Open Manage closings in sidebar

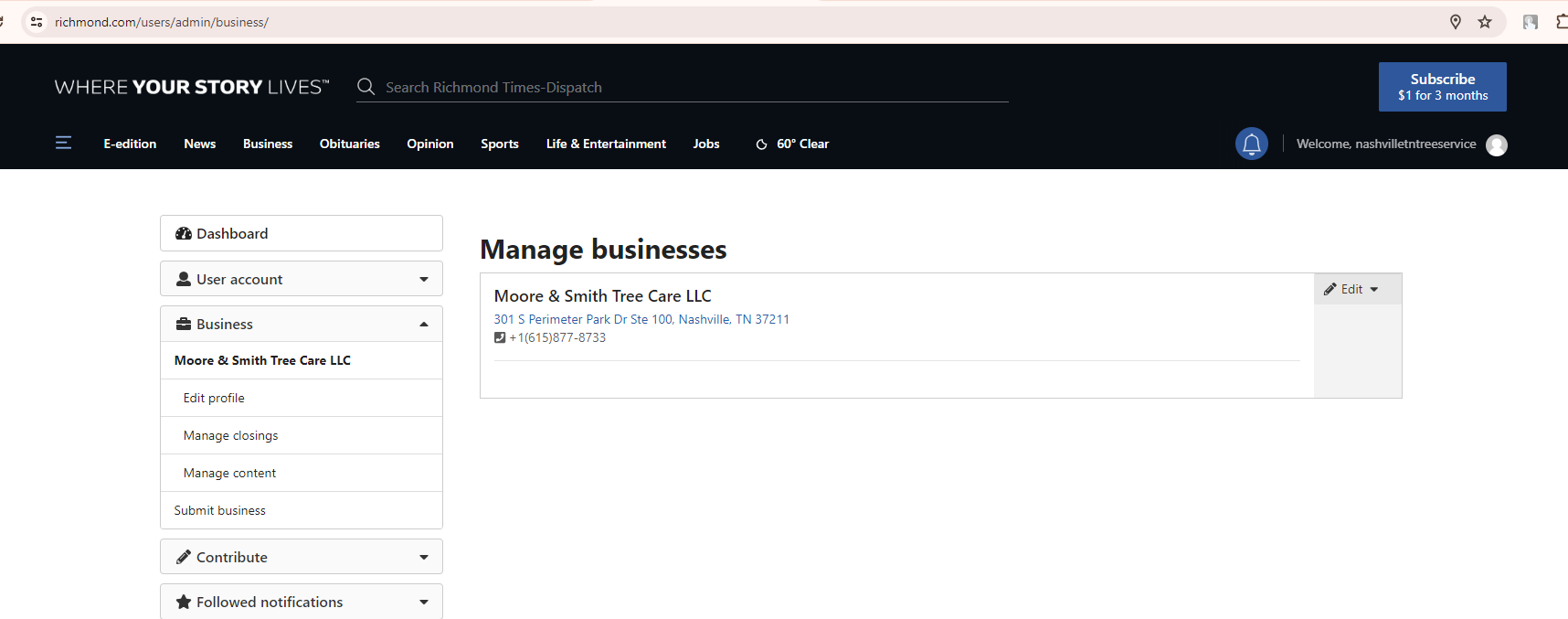click(230, 435)
